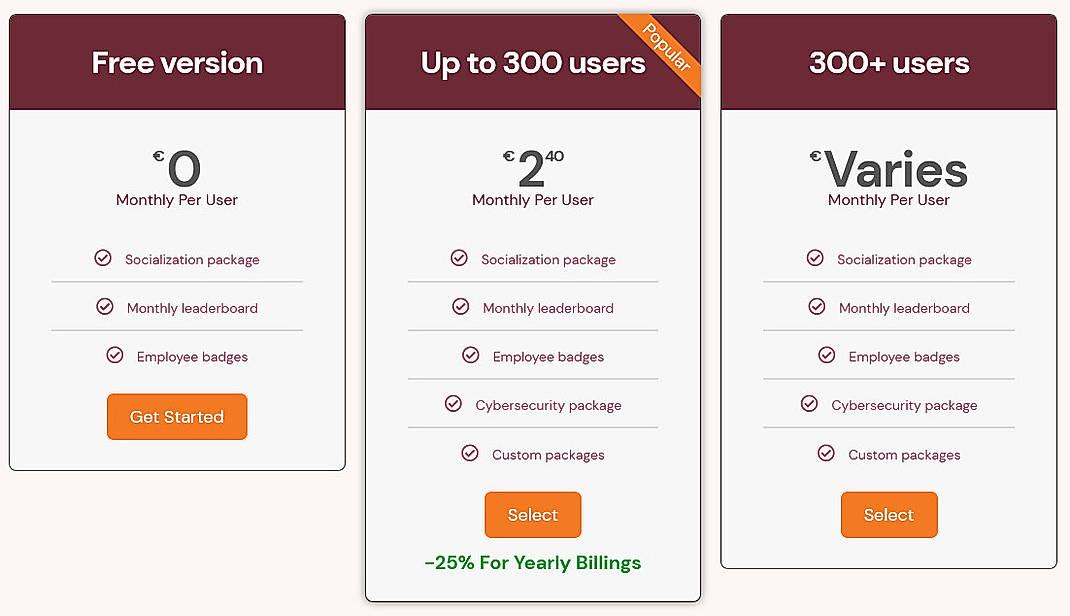Select the 300+ users header tab
The image size is (1070, 616).
coord(889,61)
